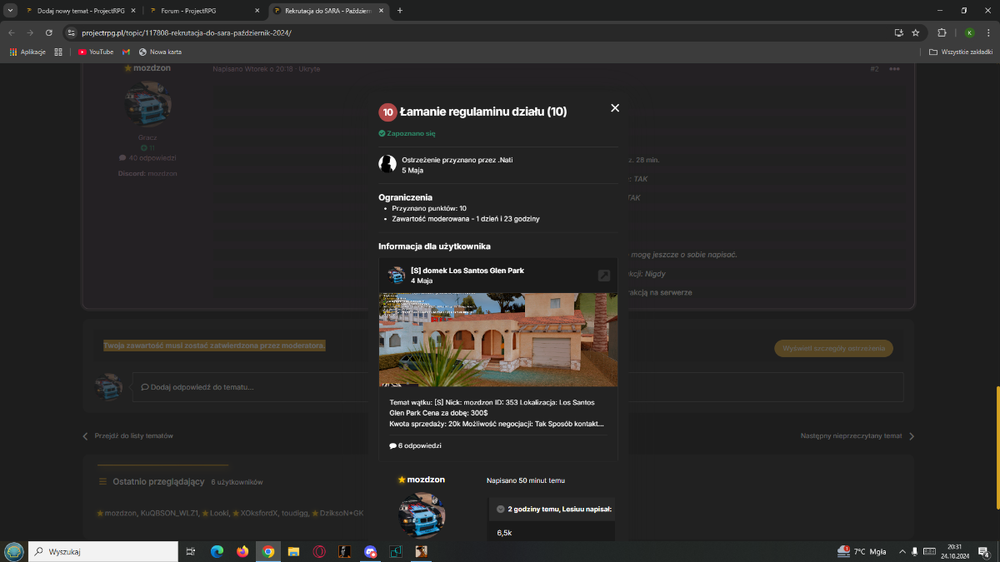Viewport: 1000px width, 562px height.
Task: Select 'Rekrutacja do SARA' browser tab
Action: pos(328,11)
